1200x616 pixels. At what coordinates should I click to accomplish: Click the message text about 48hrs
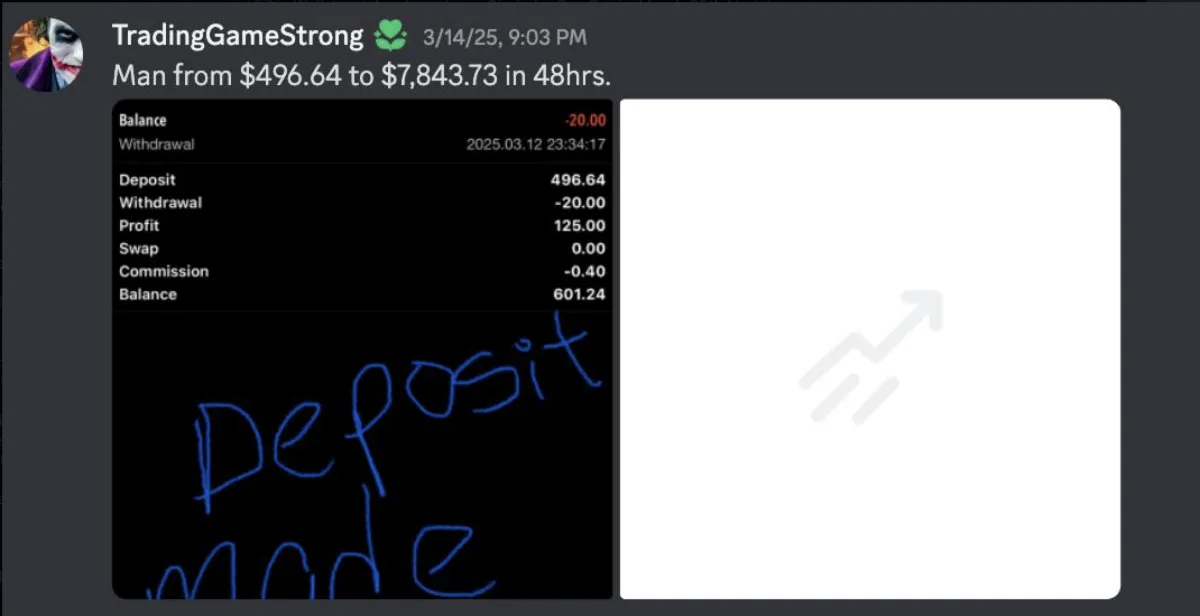pos(361,75)
